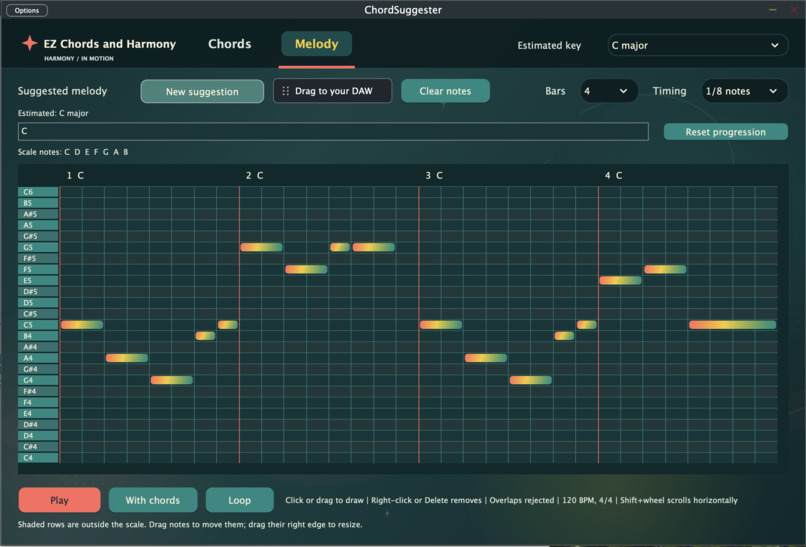Click Clear notes button
The height and width of the screenshot is (547, 806).
(x=445, y=91)
